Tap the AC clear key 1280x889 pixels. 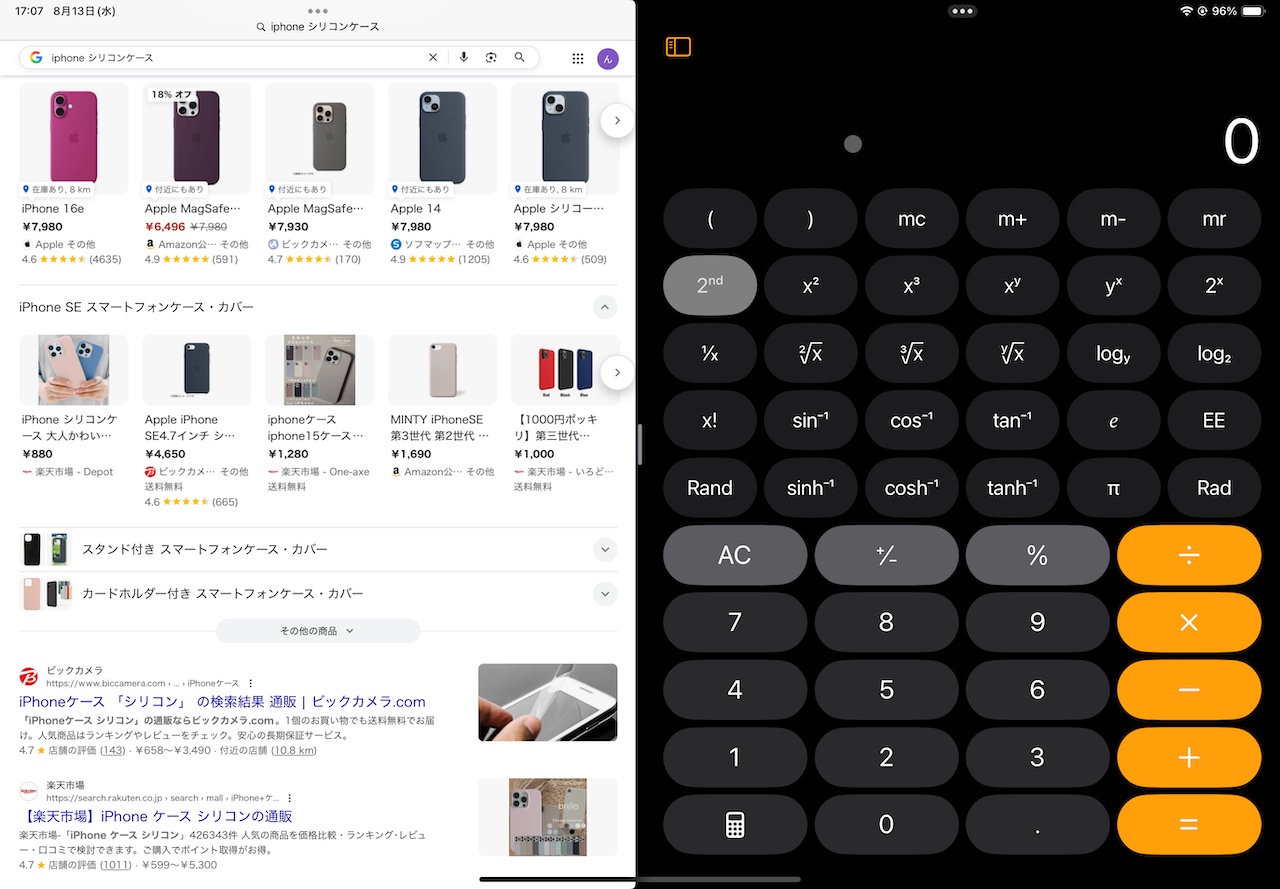pos(735,555)
